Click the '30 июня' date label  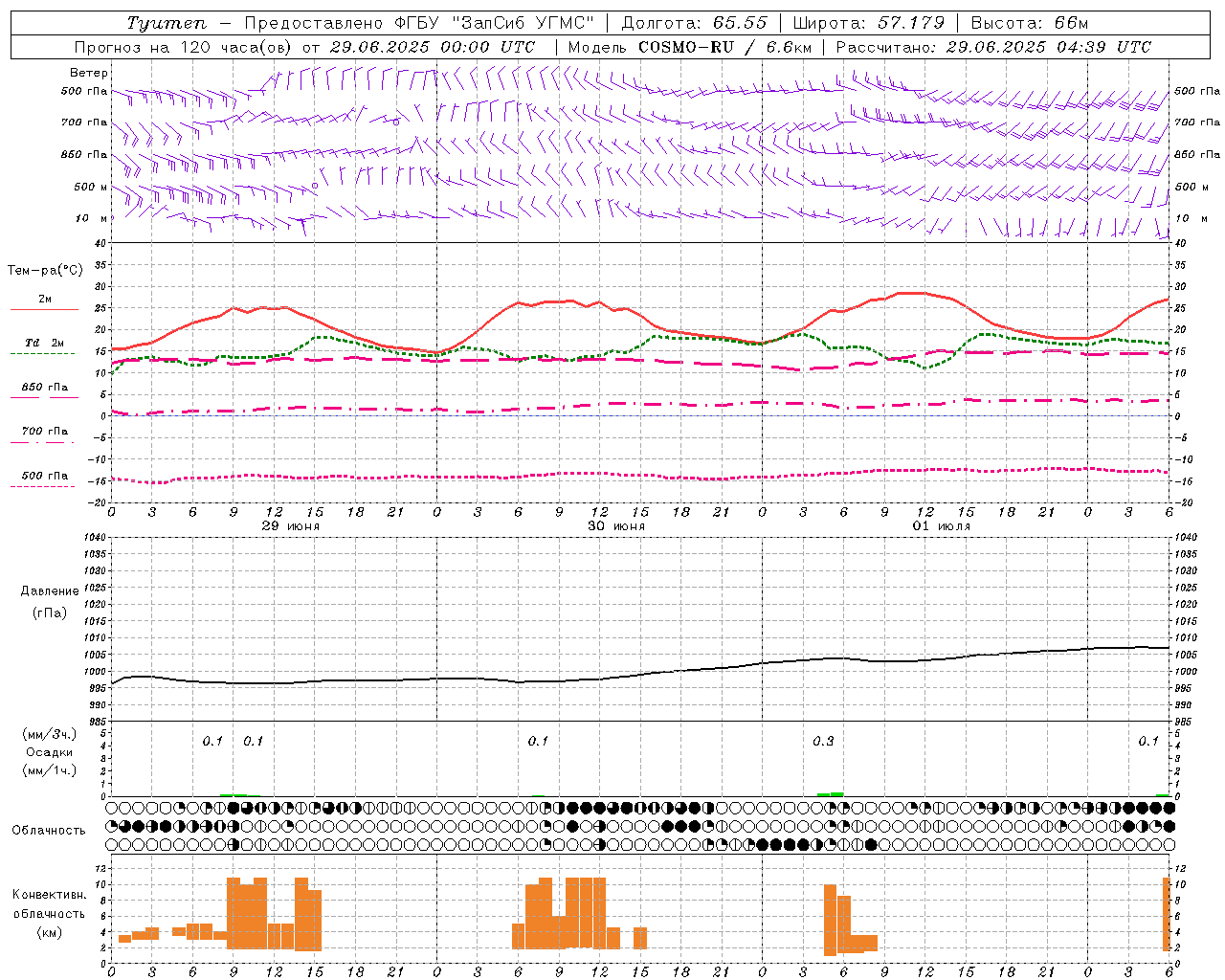coord(616,526)
